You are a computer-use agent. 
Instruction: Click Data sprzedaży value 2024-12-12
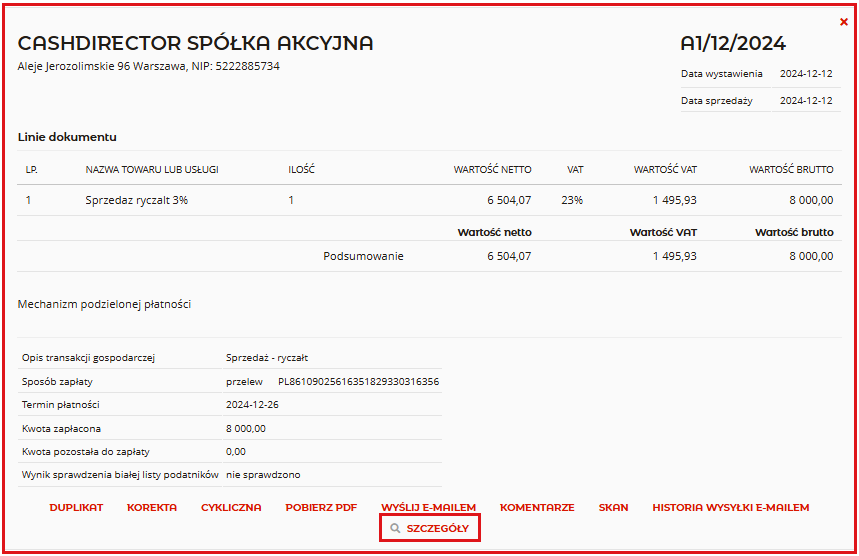click(806, 101)
